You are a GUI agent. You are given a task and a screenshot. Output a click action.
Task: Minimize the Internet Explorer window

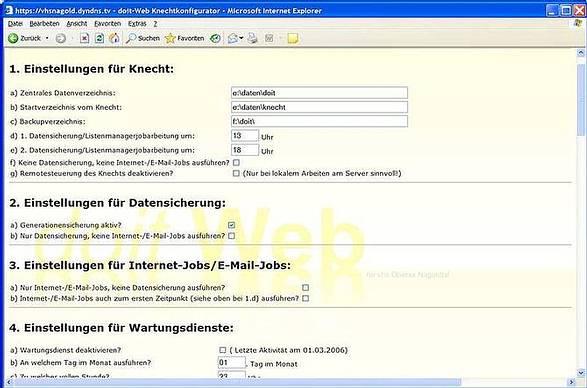[x=552, y=10]
